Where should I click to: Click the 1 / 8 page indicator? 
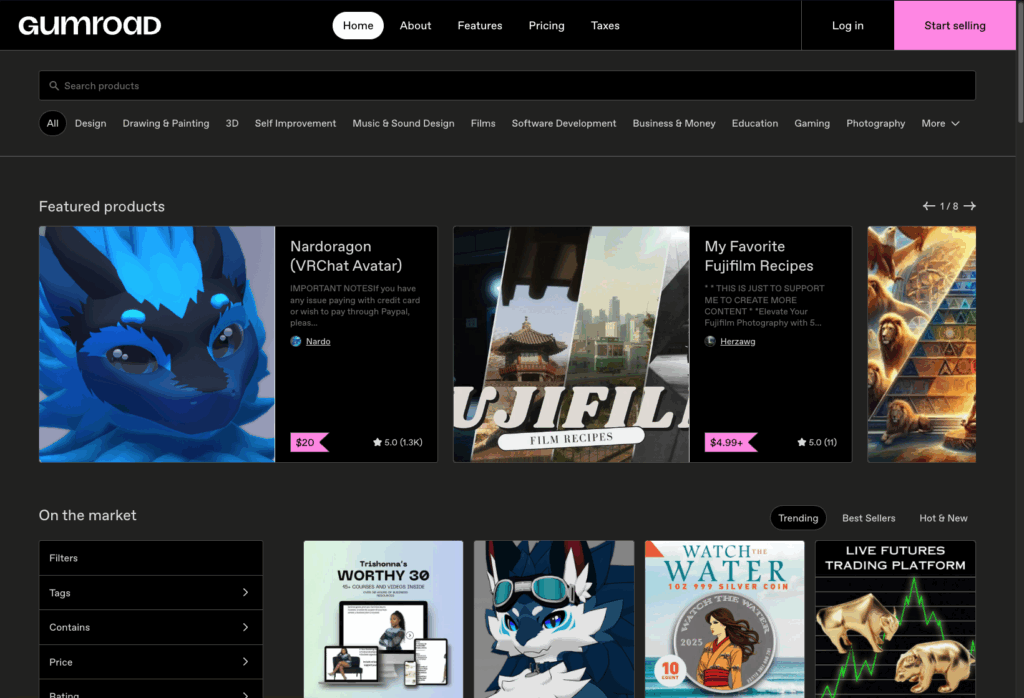pyautogui.click(x=949, y=206)
